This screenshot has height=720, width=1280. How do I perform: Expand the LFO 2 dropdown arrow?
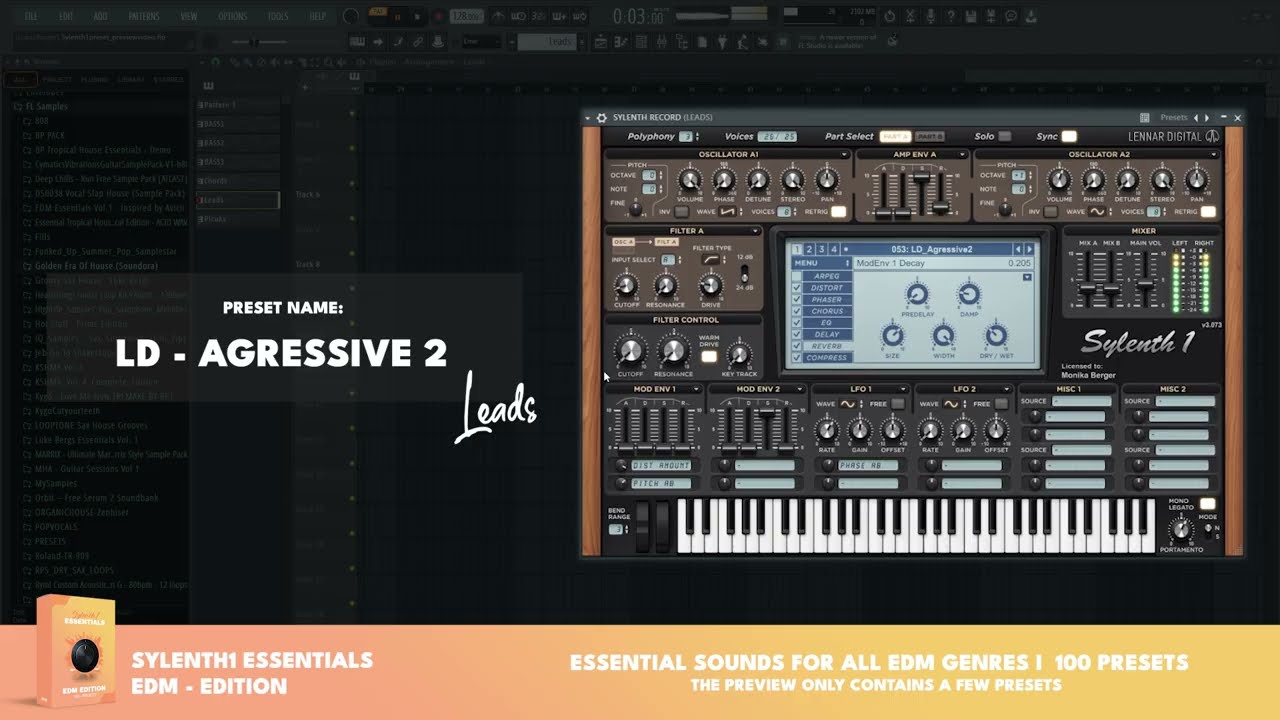point(1007,389)
